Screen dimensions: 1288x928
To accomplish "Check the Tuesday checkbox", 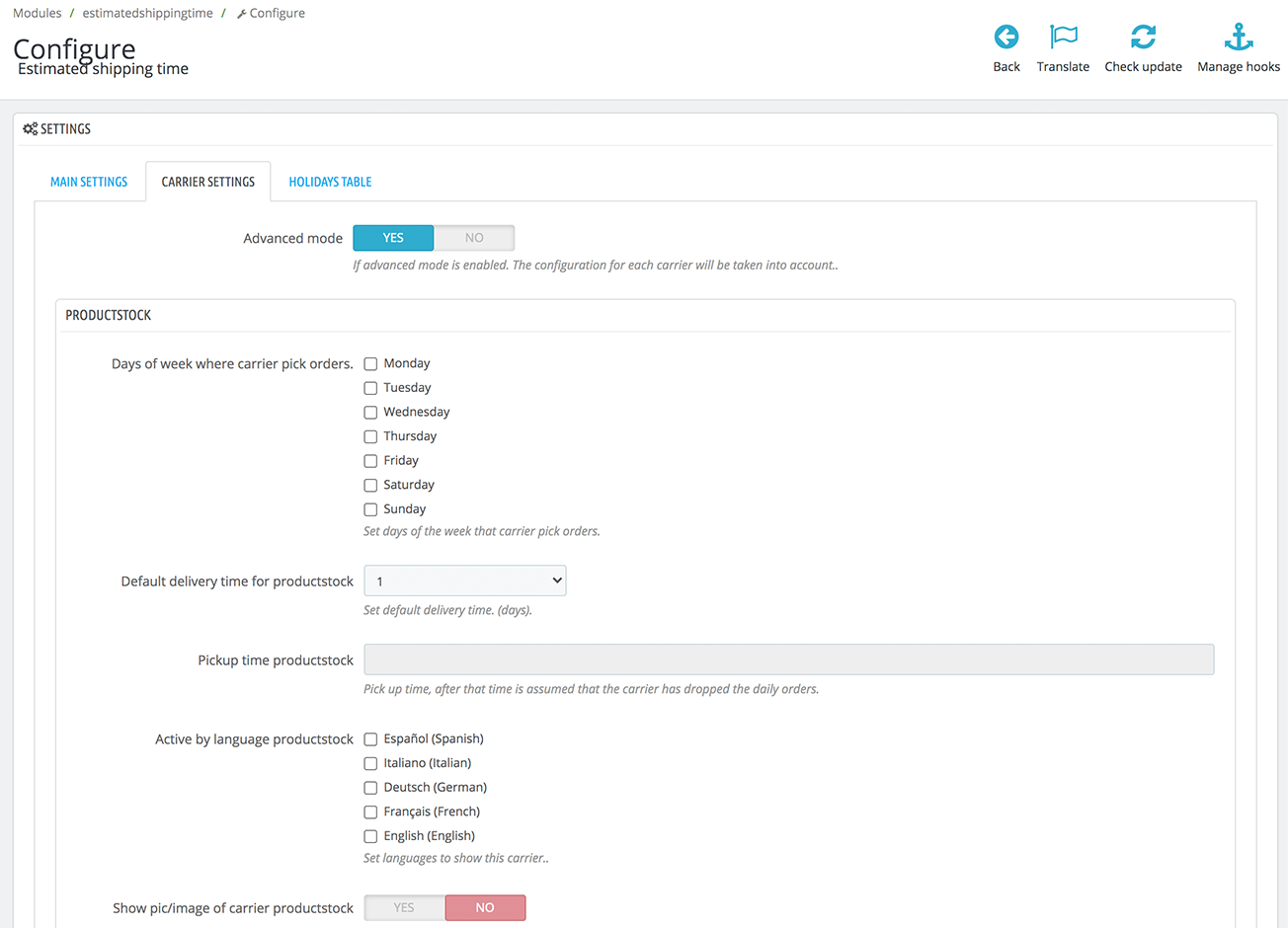I will click(x=370, y=388).
